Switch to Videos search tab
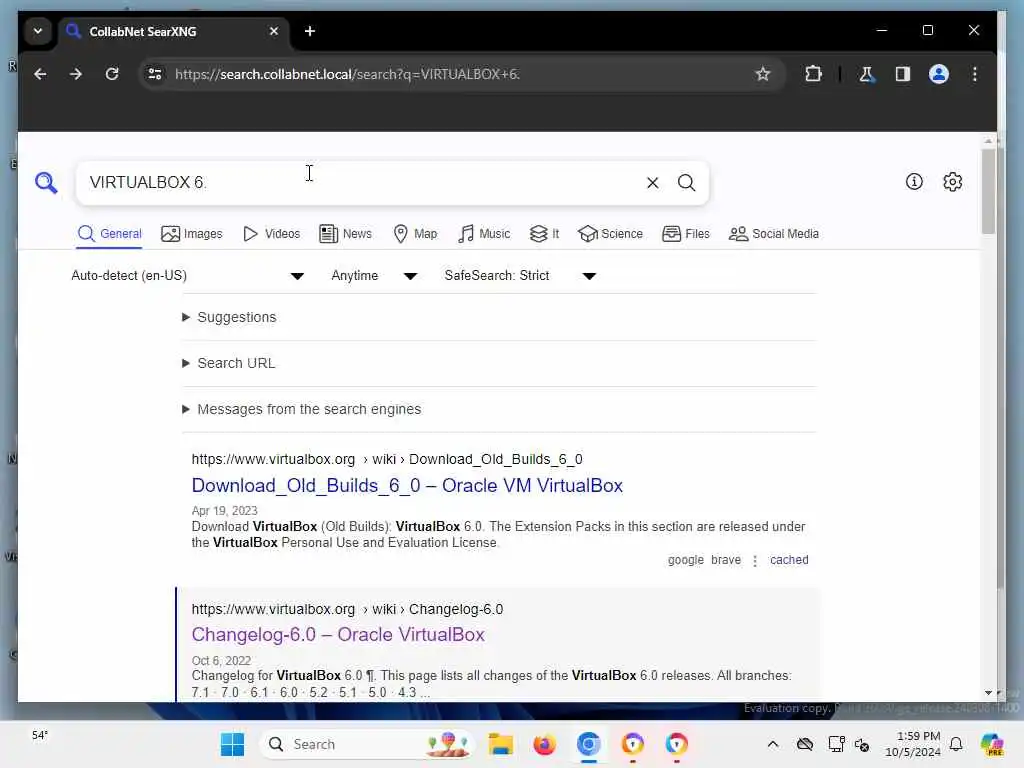Viewport: 1024px width, 768px height. pyautogui.click(x=271, y=234)
